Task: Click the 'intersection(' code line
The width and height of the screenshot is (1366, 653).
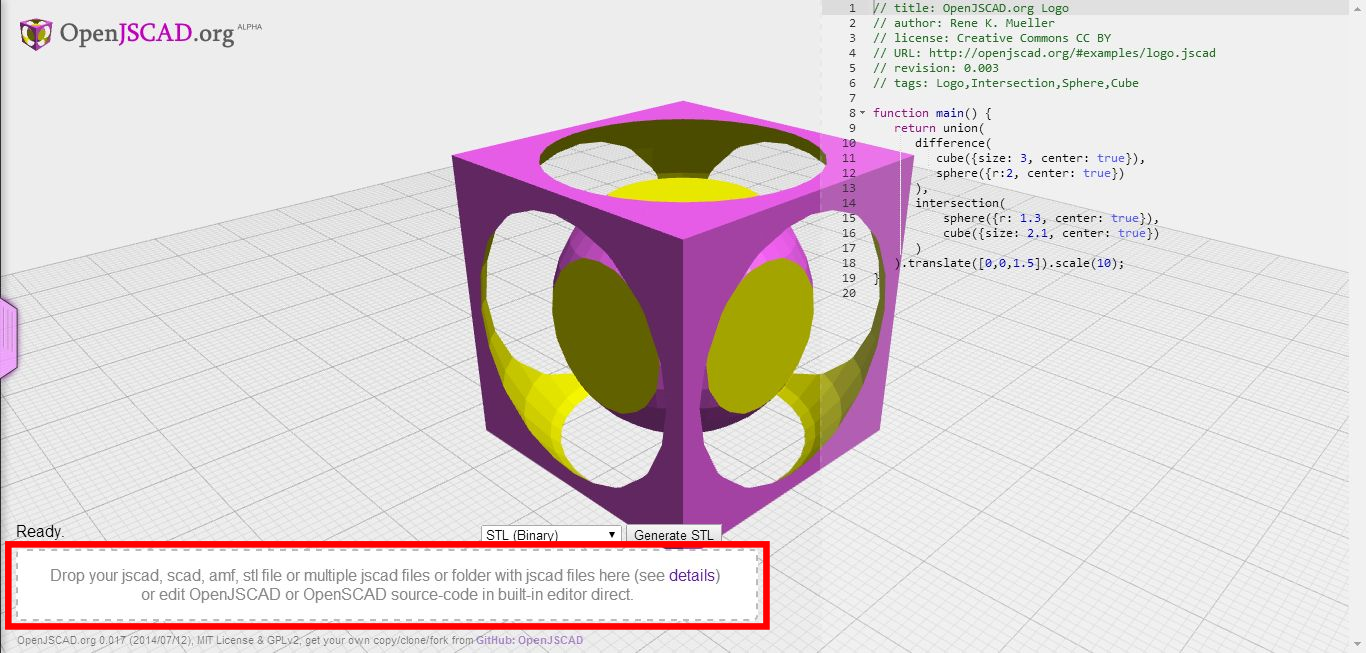Action: pyautogui.click(x=960, y=203)
